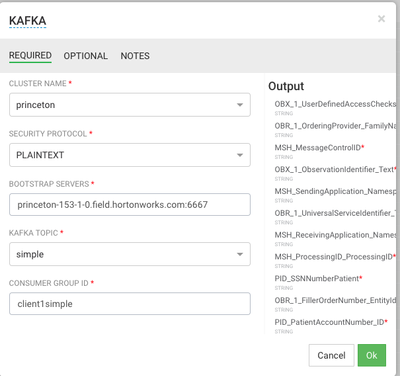This screenshot has width=400, height=376.
Task: Click the BOOTSTRAP SERVERS field label
Action: pos(49,184)
